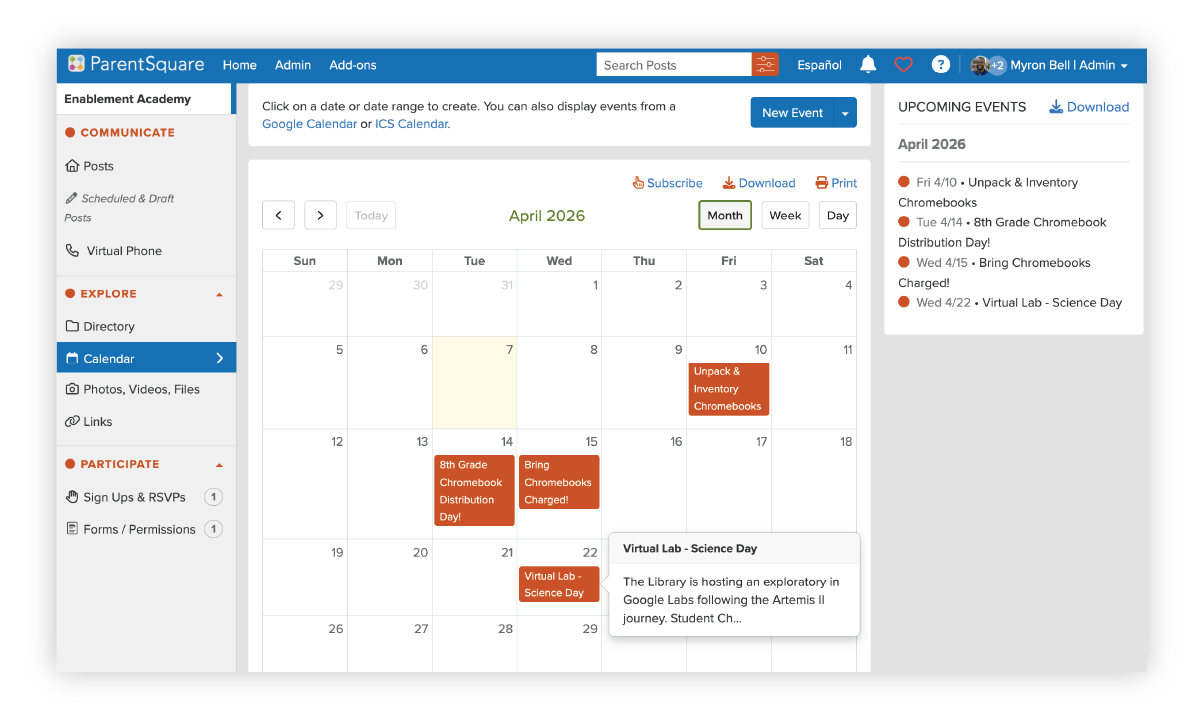
Task: Click the red heart appreciation icon
Action: point(903,65)
